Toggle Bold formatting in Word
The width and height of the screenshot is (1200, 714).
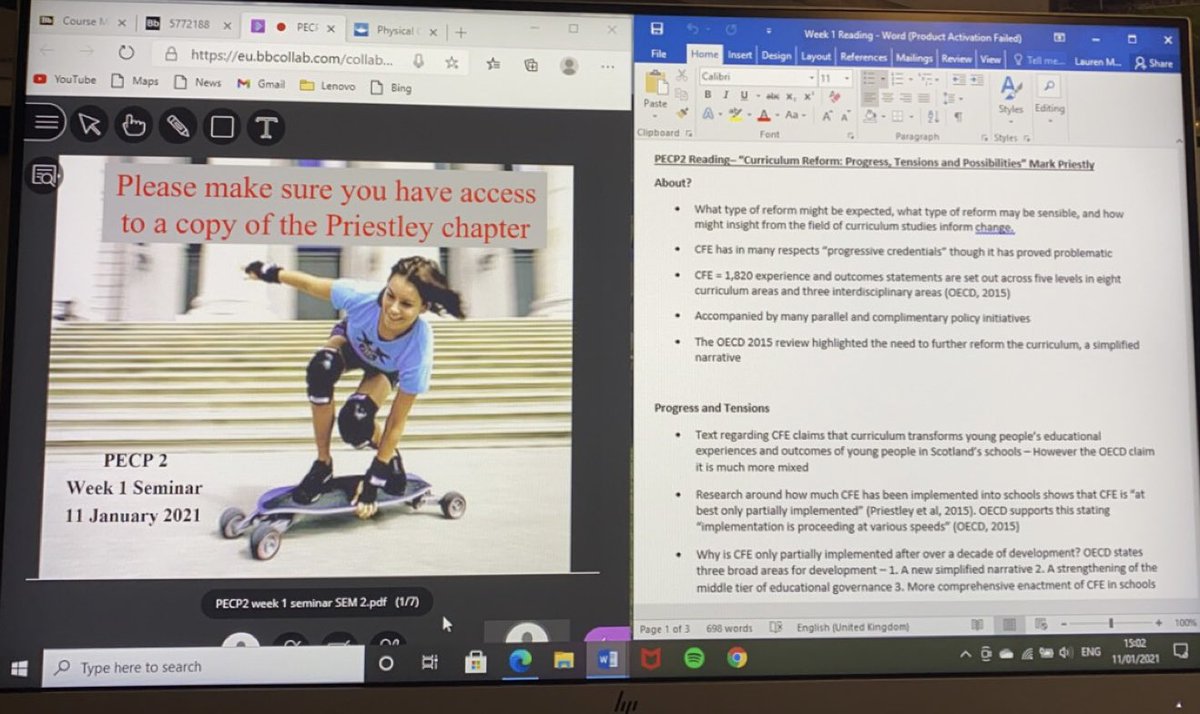pyautogui.click(x=708, y=95)
